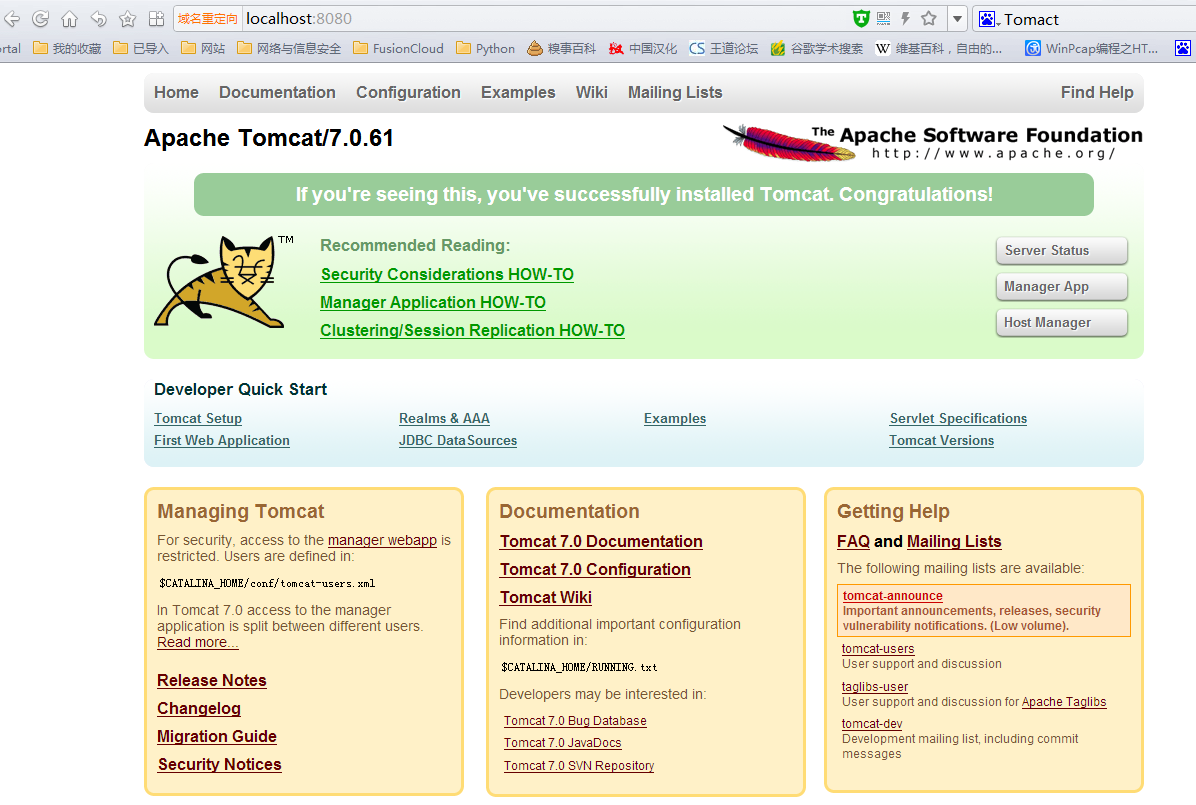Click the lightning speed mode icon
The width and height of the screenshot is (1196, 805).
click(x=905, y=18)
